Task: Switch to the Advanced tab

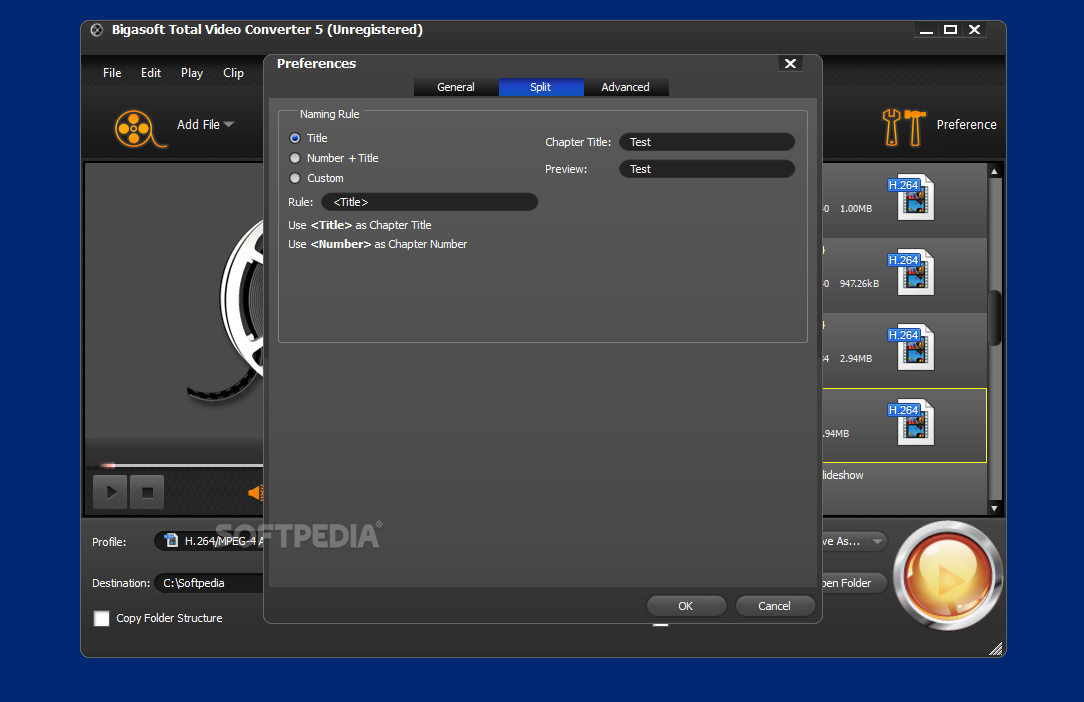Action: click(626, 87)
